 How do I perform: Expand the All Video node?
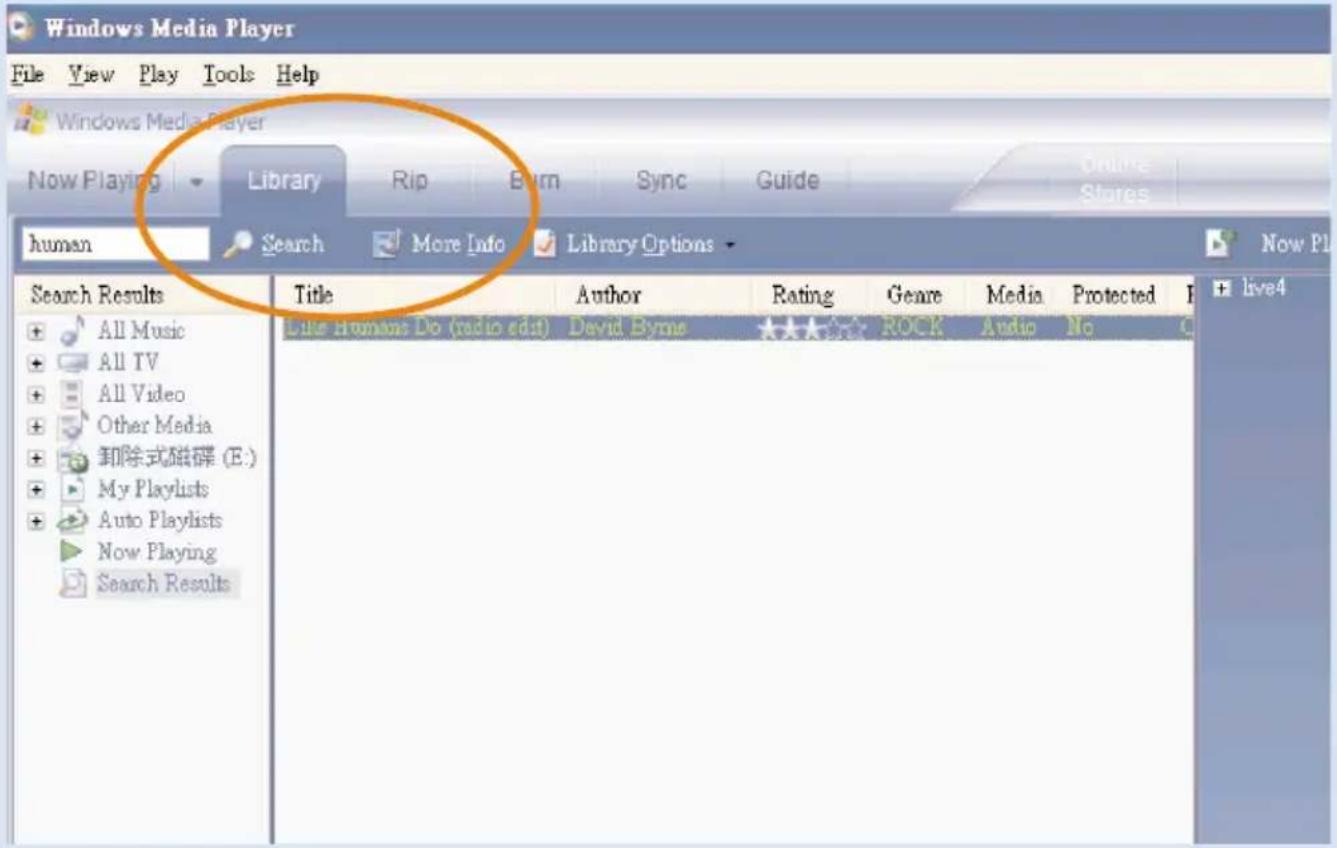[36, 395]
